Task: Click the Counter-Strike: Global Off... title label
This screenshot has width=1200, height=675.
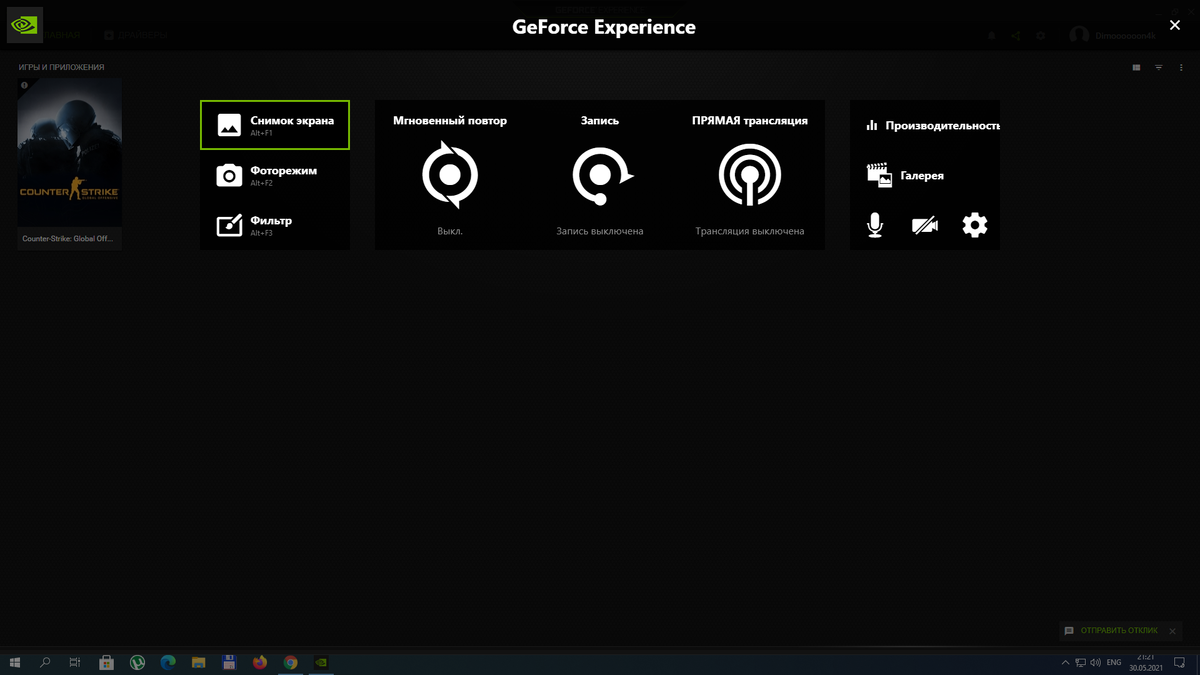Action: click(x=68, y=239)
